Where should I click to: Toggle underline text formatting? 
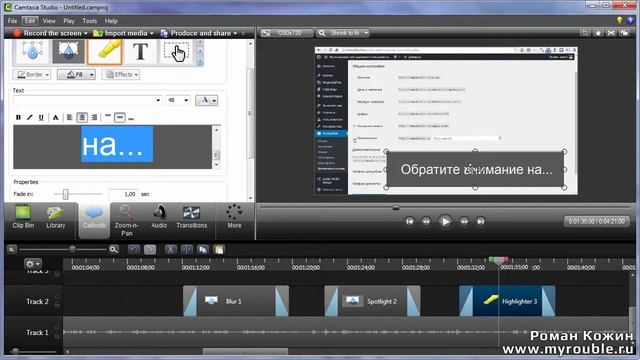41,118
